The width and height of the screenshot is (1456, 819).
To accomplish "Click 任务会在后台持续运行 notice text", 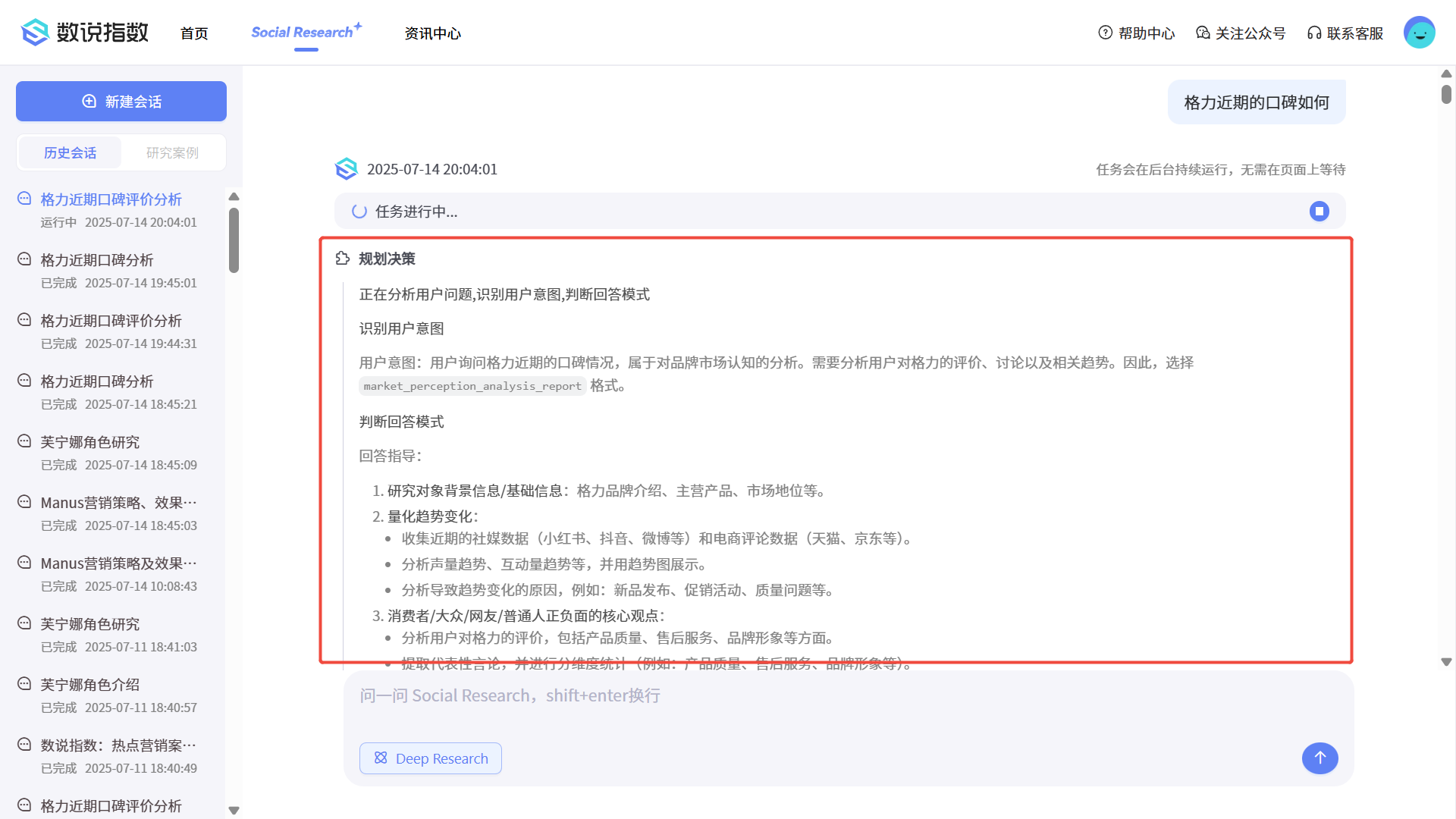I will (x=1221, y=170).
